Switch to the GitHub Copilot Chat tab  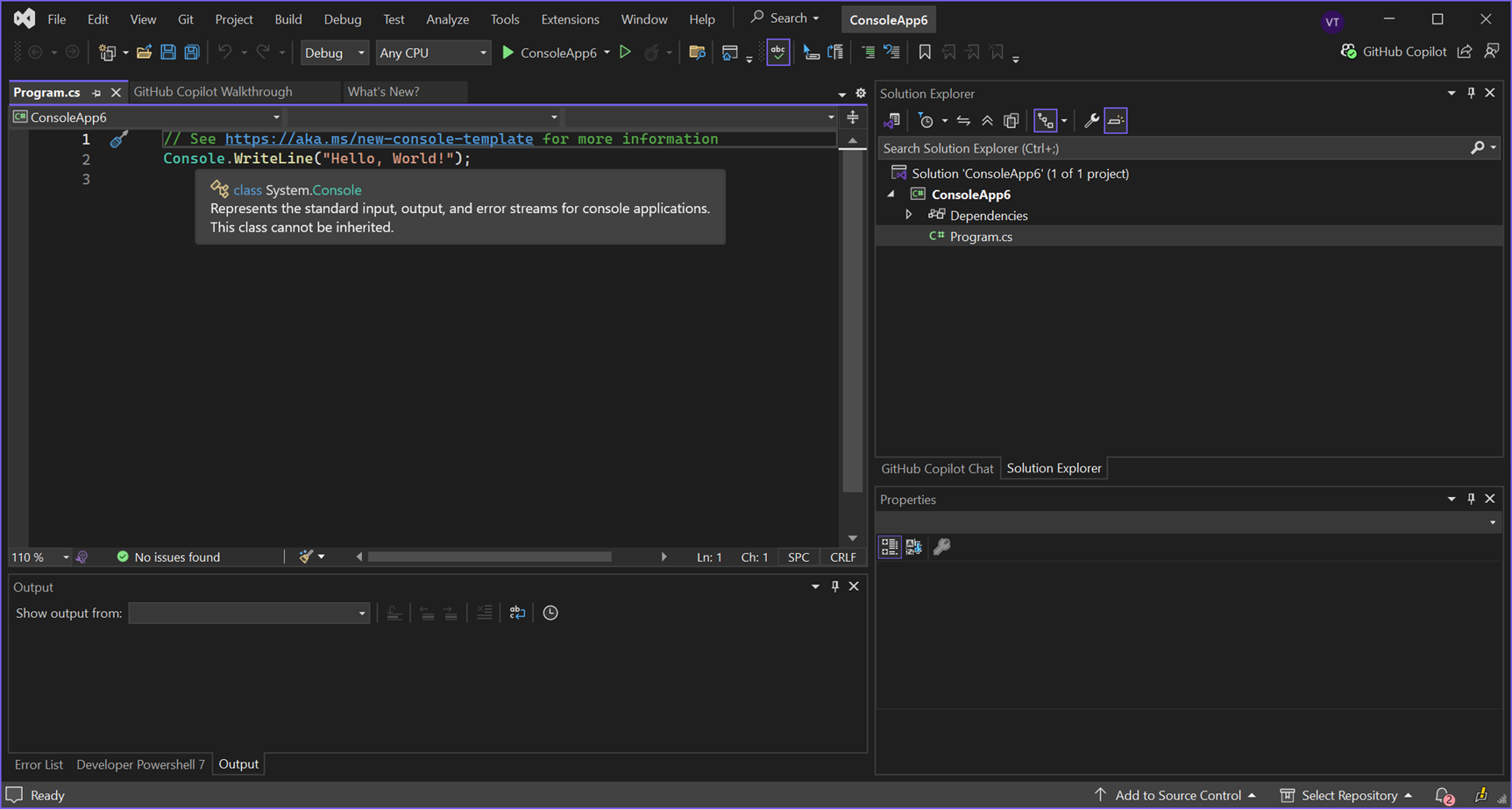click(937, 467)
